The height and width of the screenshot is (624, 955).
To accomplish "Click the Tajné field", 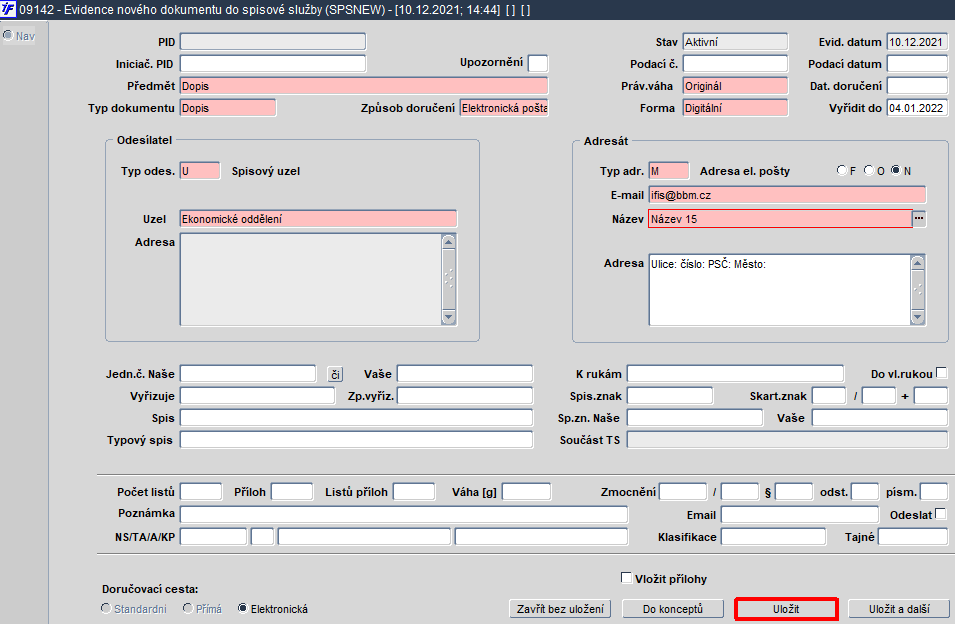I will (913, 536).
